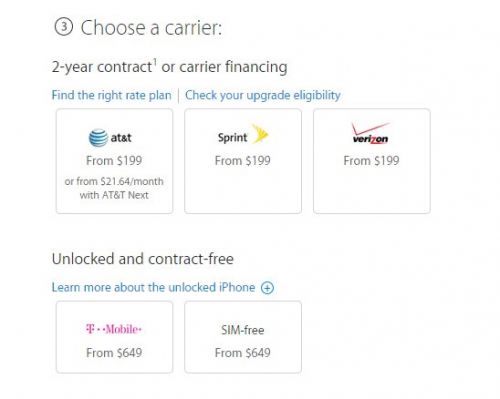Image resolution: width=500 pixels, height=399 pixels.
Task: Click the footnote 1 superscript after contract
Action: point(155,62)
